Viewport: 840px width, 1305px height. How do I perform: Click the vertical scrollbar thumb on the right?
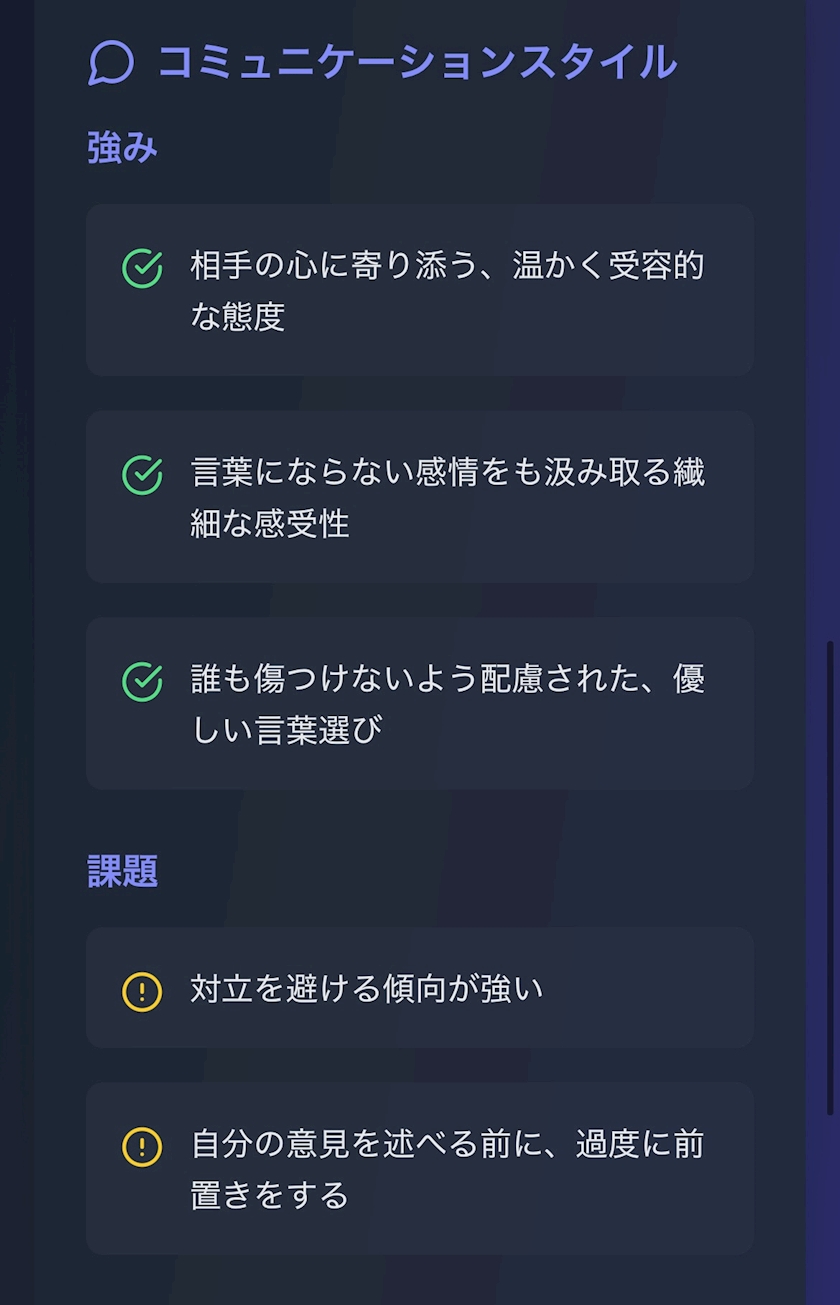click(x=831, y=880)
